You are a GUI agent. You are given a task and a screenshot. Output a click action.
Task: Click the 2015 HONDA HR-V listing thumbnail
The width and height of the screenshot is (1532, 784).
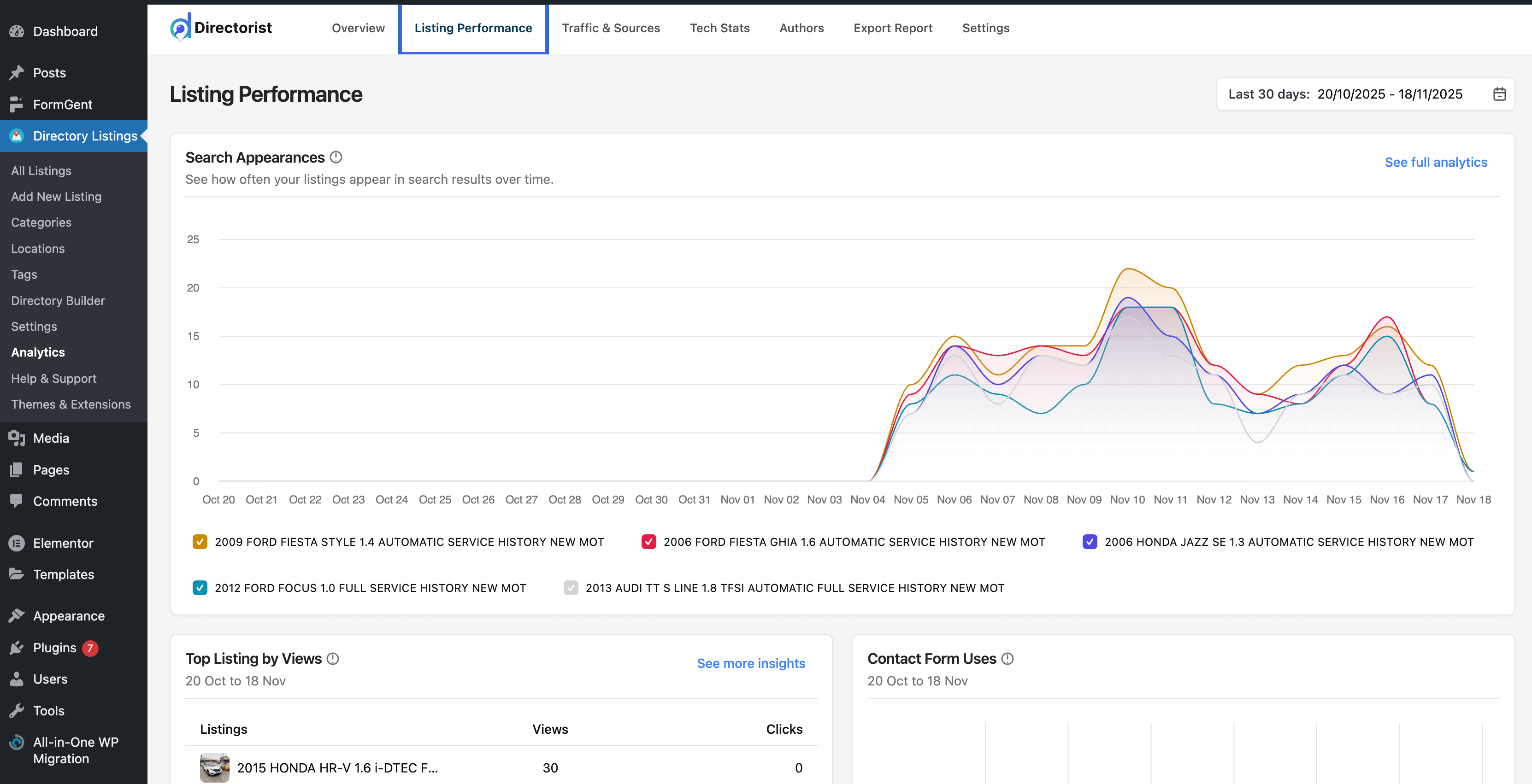[213, 768]
